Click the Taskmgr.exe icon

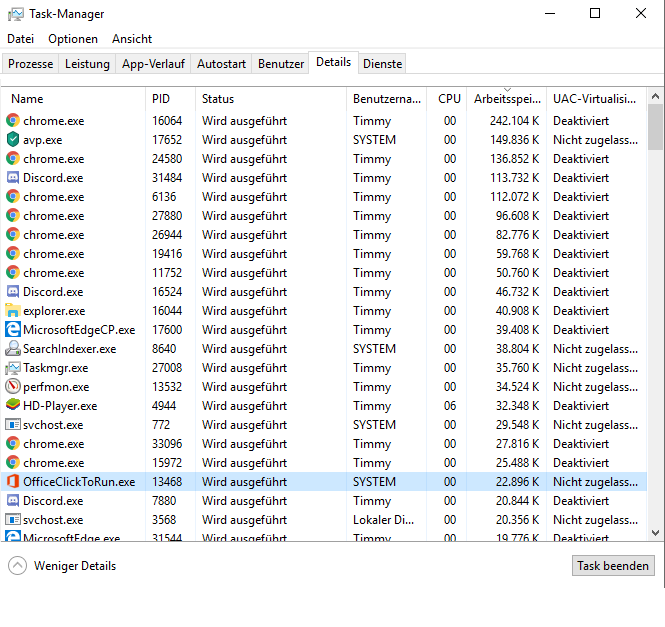coord(13,367)
